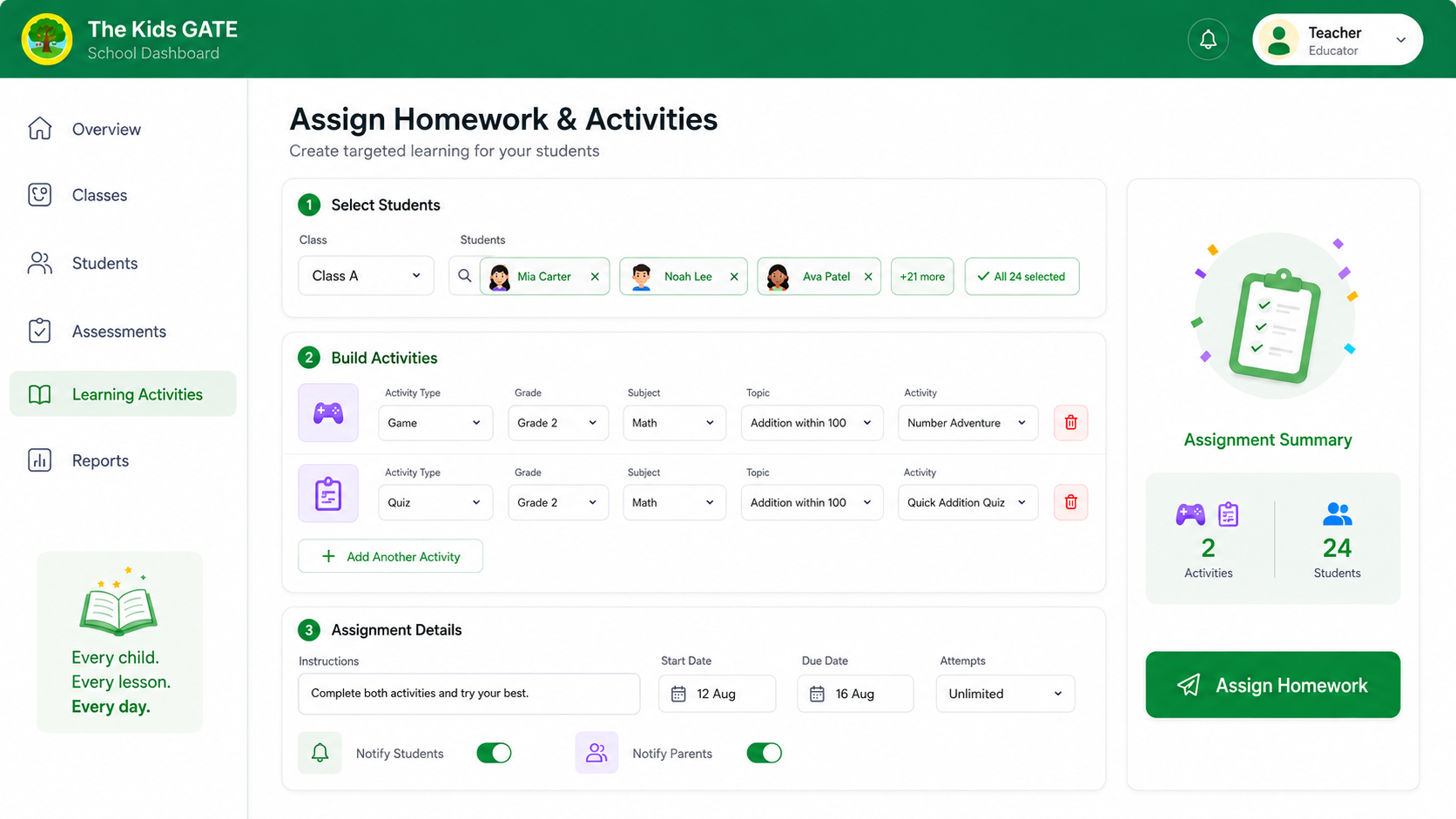The image size is (1456, 819).
Task: Click the Overview home icon
Action: coord(39,129)
